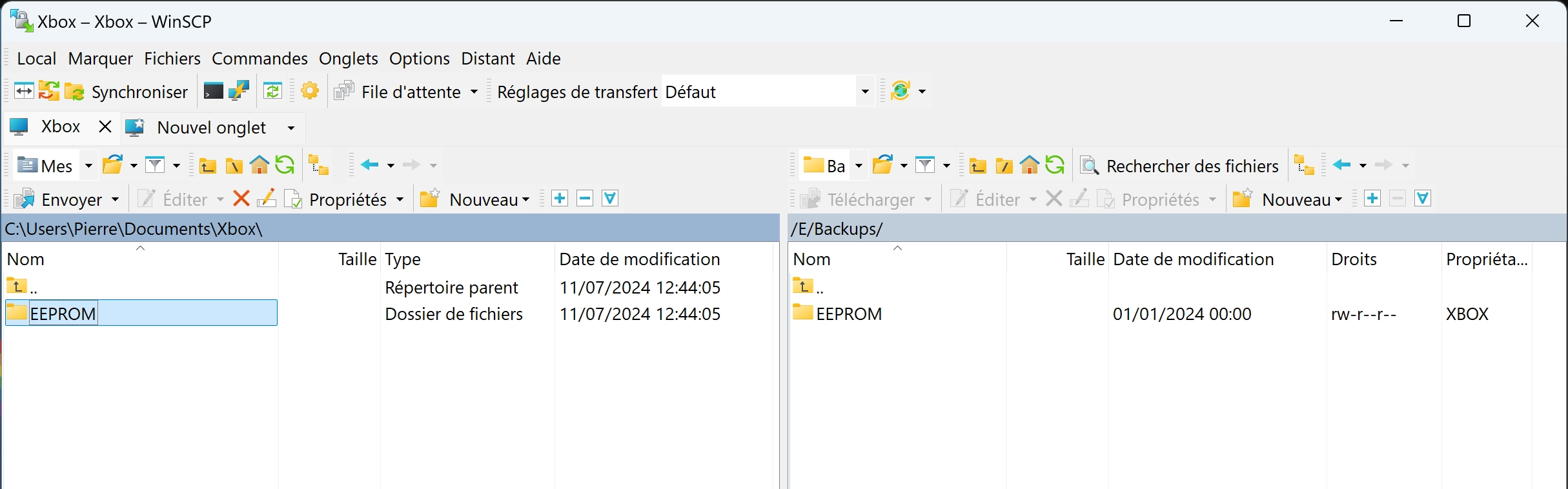This screenshot has width=1568, height=489.
Task: Open the remote Nouveau dropdown
Action: (x=1288, y=199)
